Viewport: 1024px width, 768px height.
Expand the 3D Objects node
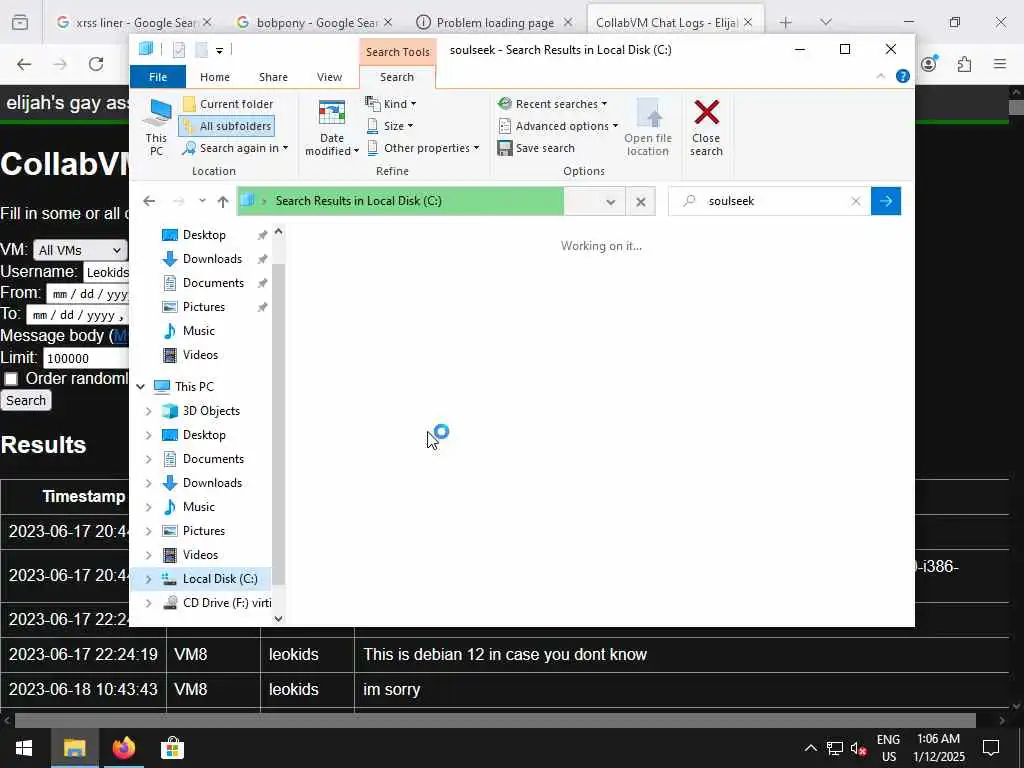pyautogui.click(x=148, y=411)
